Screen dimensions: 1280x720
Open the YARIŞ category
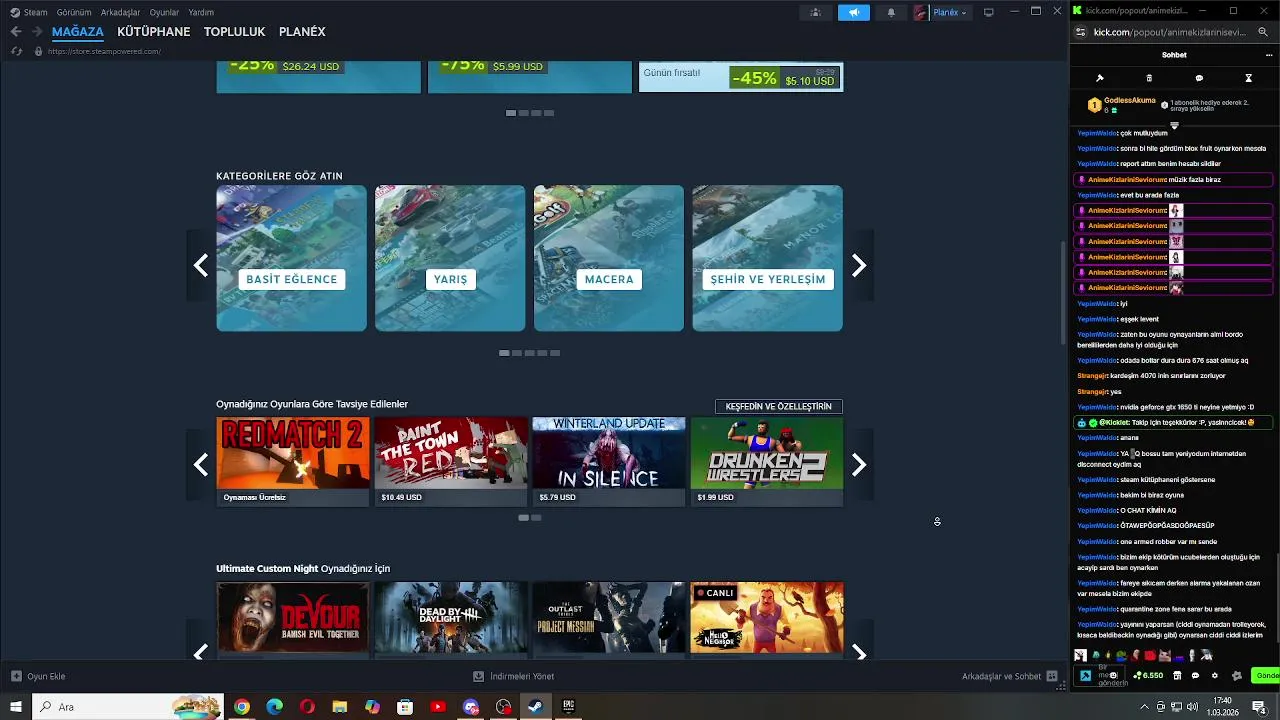(x=450, y=258)
